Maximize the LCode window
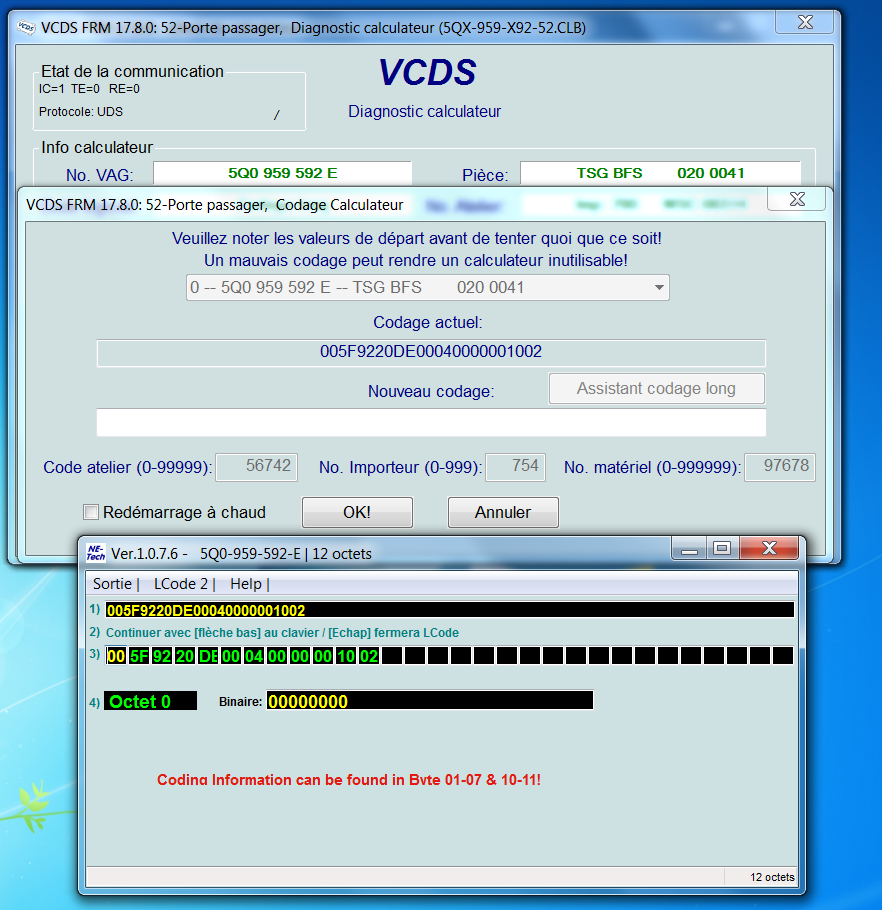 pos(721,548)
